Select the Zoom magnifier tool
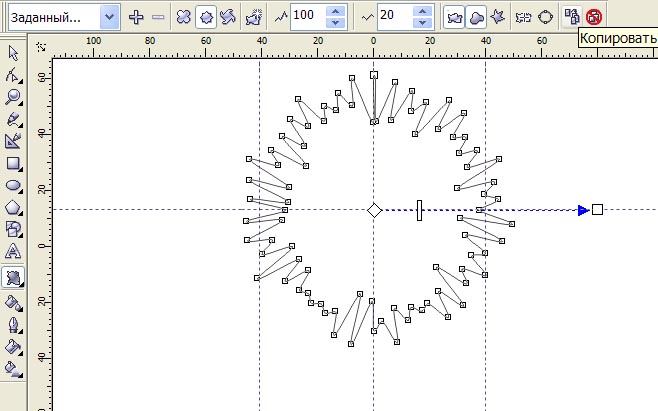Screen dimensions: 658x411 (13, 97)
